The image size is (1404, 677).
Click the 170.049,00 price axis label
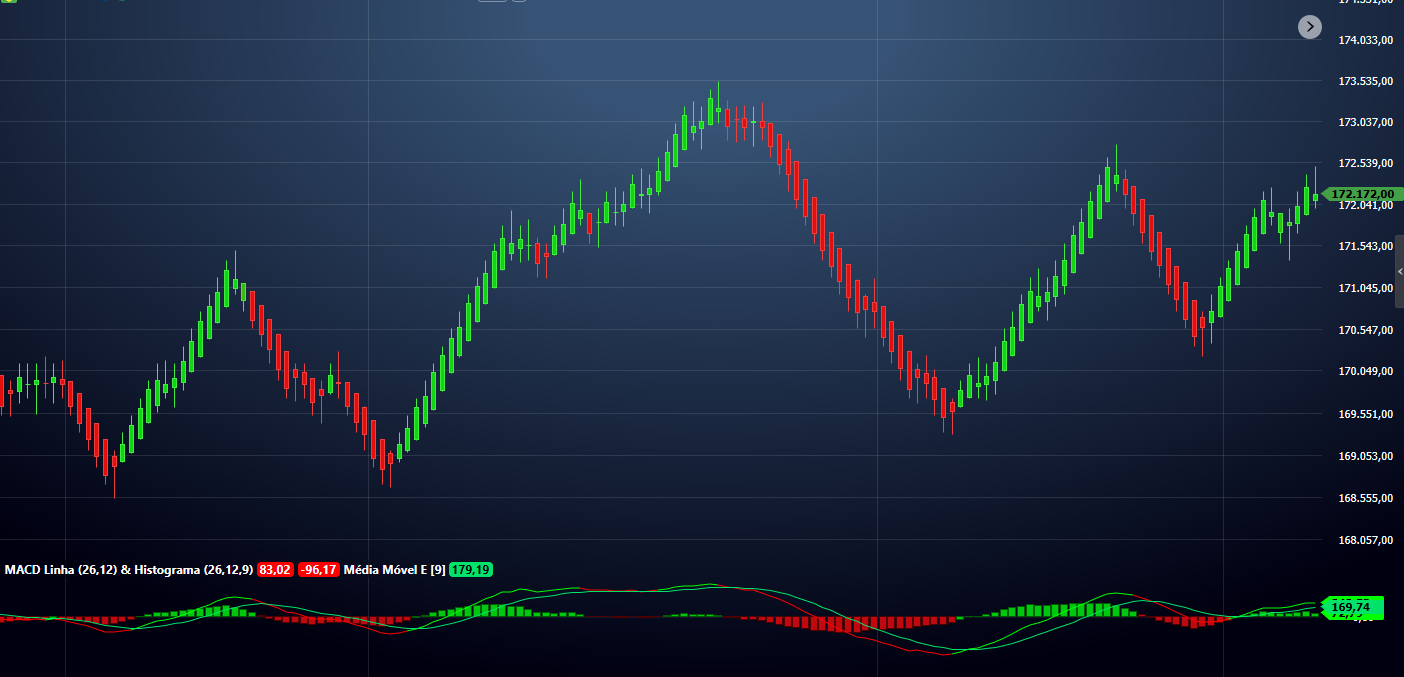(1366, 371)
